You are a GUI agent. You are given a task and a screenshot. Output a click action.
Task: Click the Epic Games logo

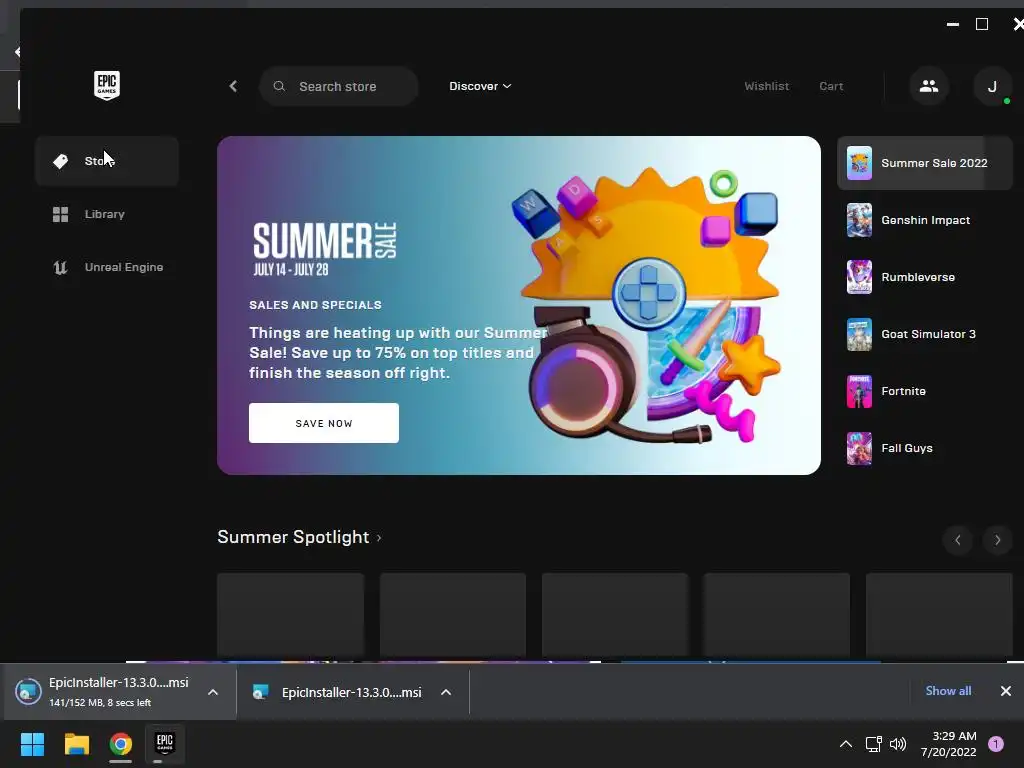[x=106, y=86]
